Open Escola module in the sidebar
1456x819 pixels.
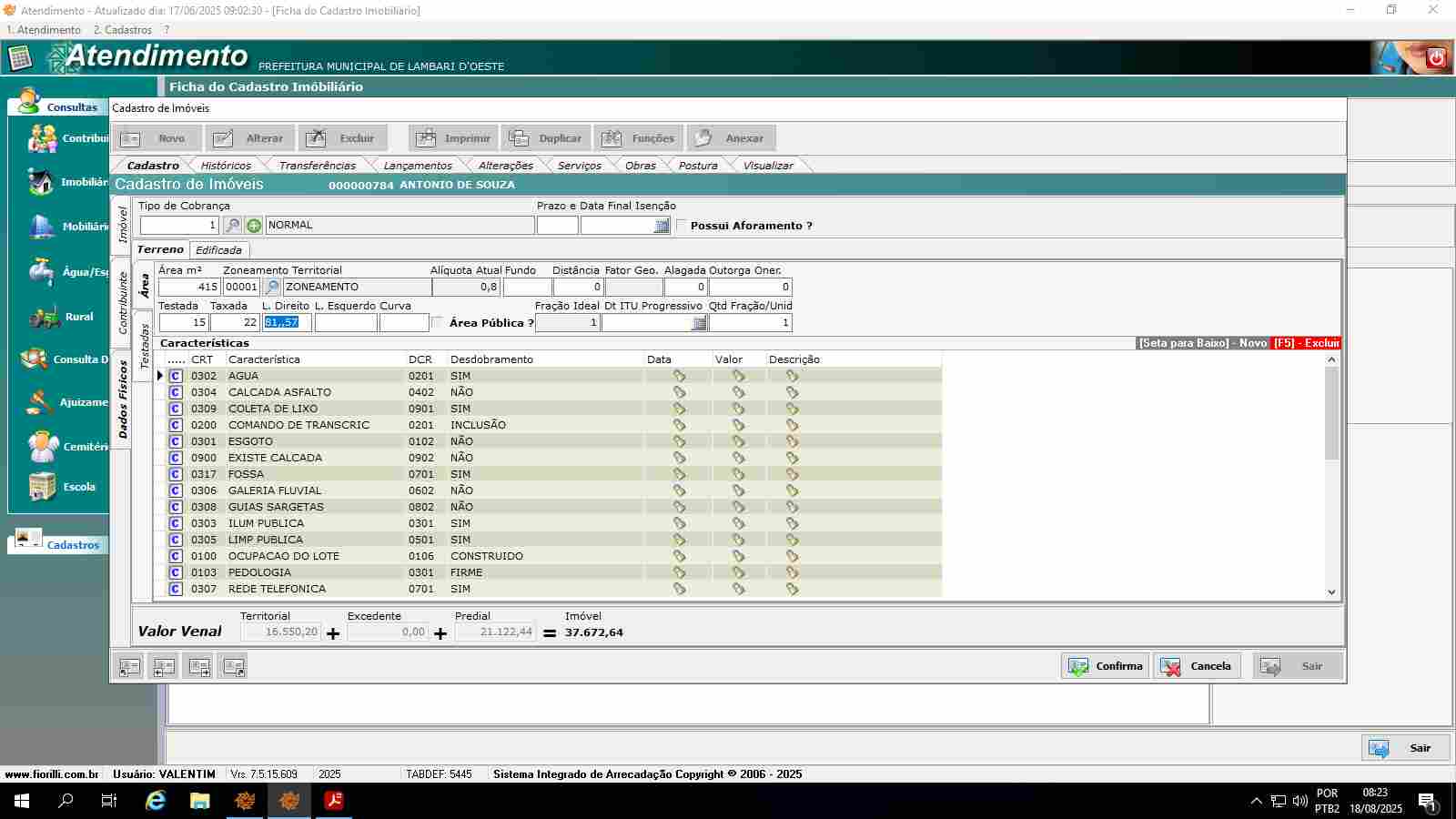coord(62,487)
